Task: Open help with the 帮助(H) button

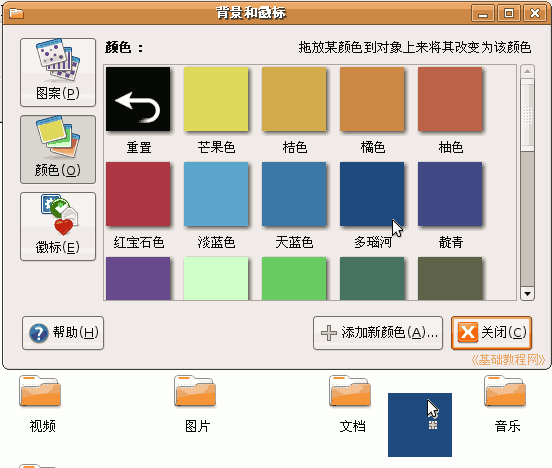Action: coord(63,333)
